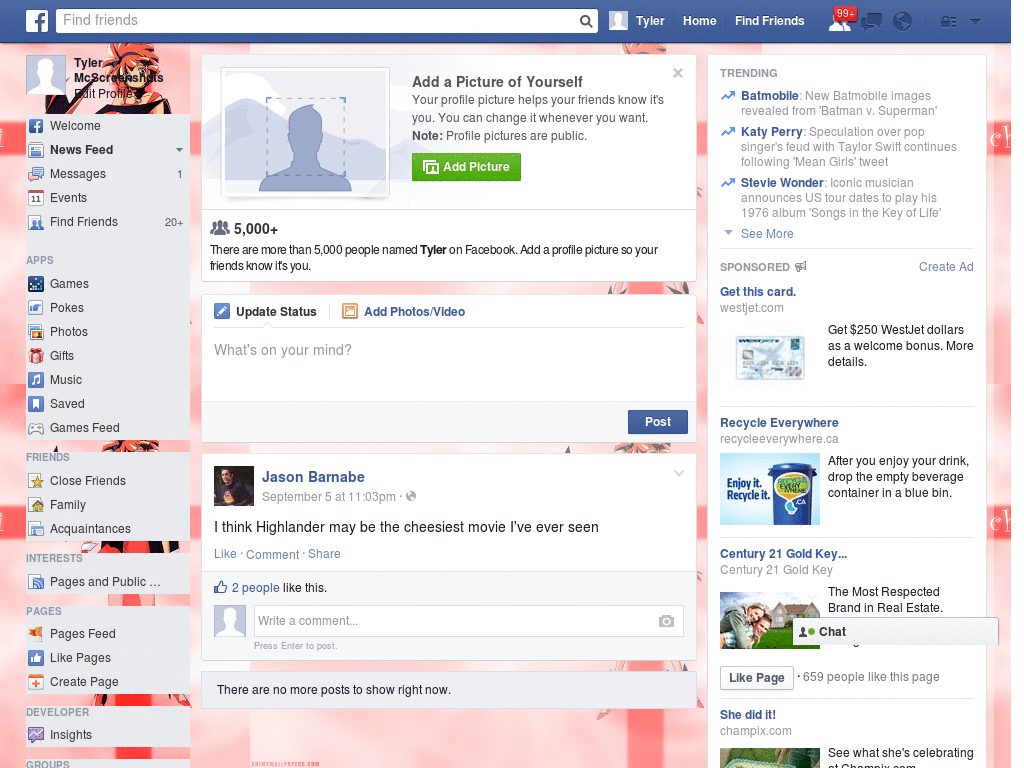Select News Feed in the sidebar
This screenshot has width=1024, height=768.
[82, 150]
